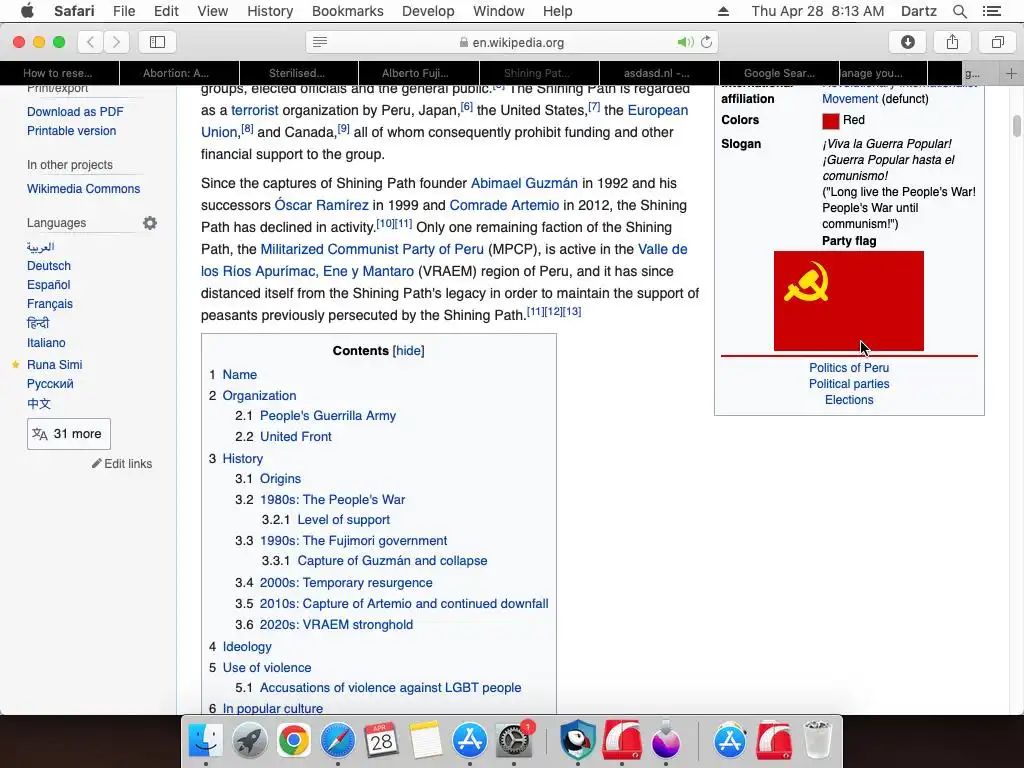Switch to the Abortion: A... tab
This screenshot has height=768, width=1024.
[x=179, y=73]
